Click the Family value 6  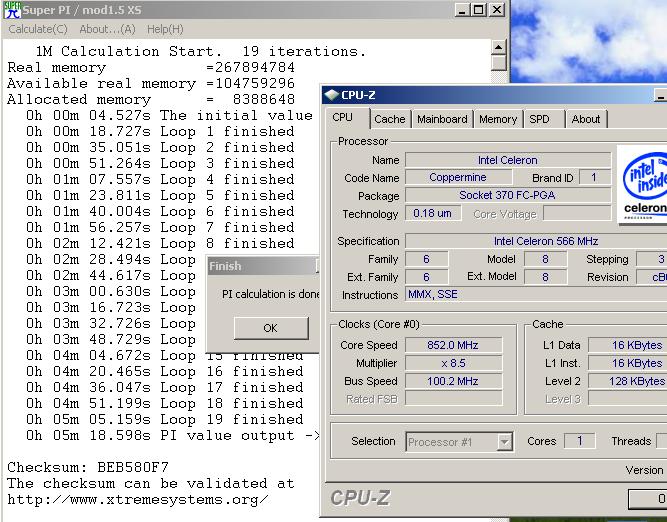tap(427, 259)
